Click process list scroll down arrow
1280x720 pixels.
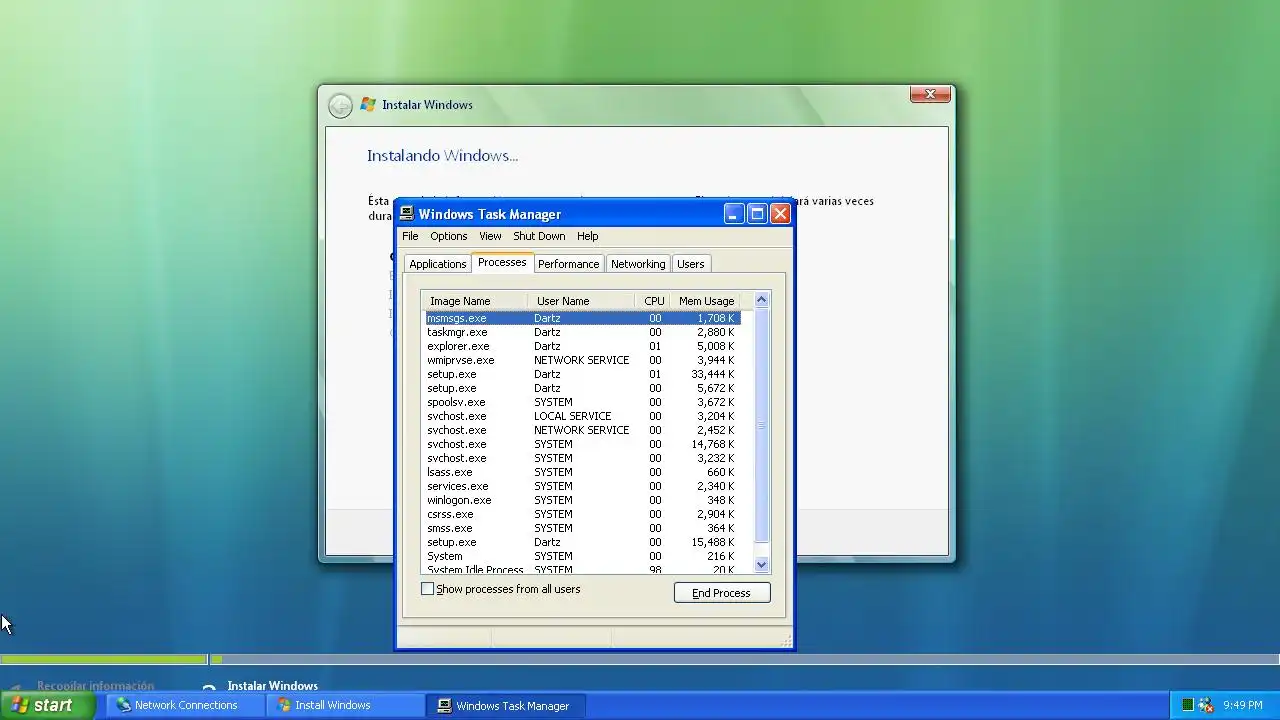pyautogui.click(x=761, y=565)
